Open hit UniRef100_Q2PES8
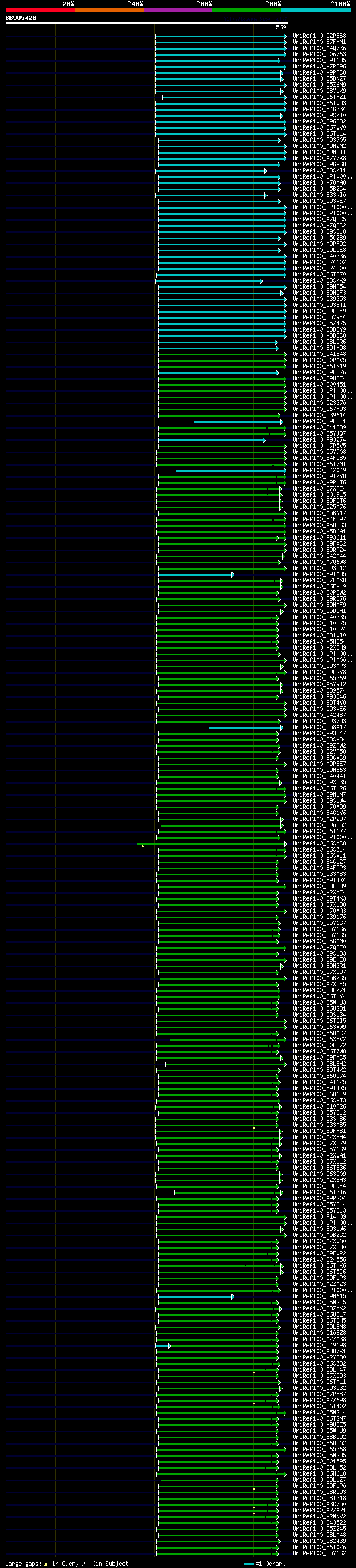 [x=319, y=36]
